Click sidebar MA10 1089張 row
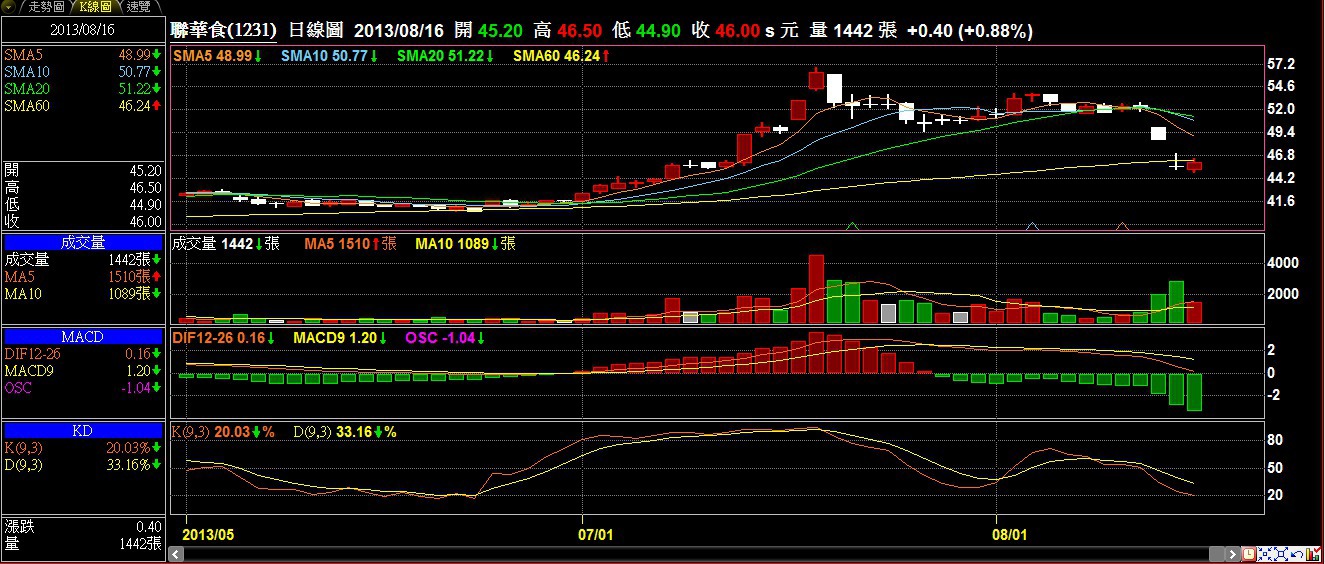1325x564 pixels. (x=83, y=293)
